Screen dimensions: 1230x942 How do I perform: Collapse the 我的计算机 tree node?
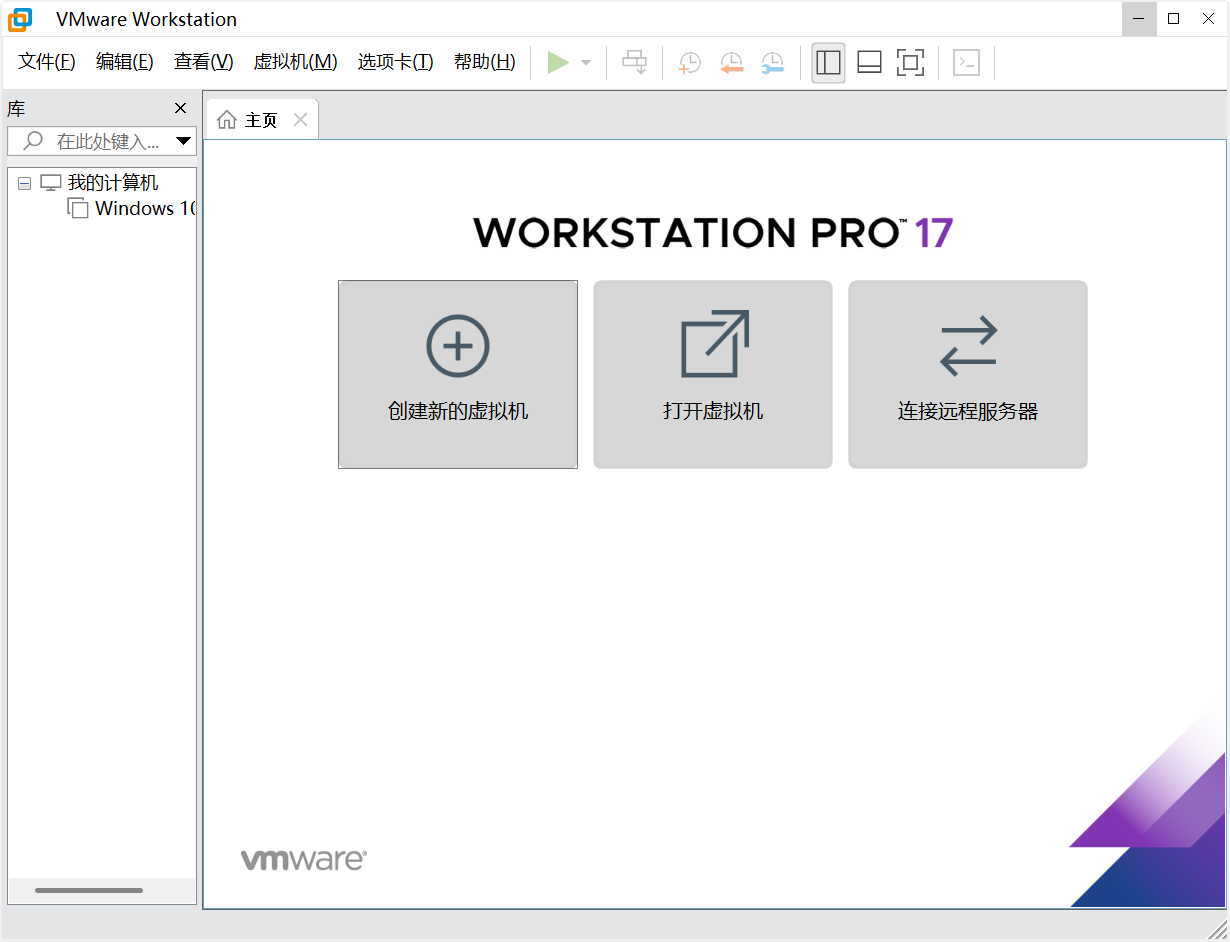(x=25, y=184)
